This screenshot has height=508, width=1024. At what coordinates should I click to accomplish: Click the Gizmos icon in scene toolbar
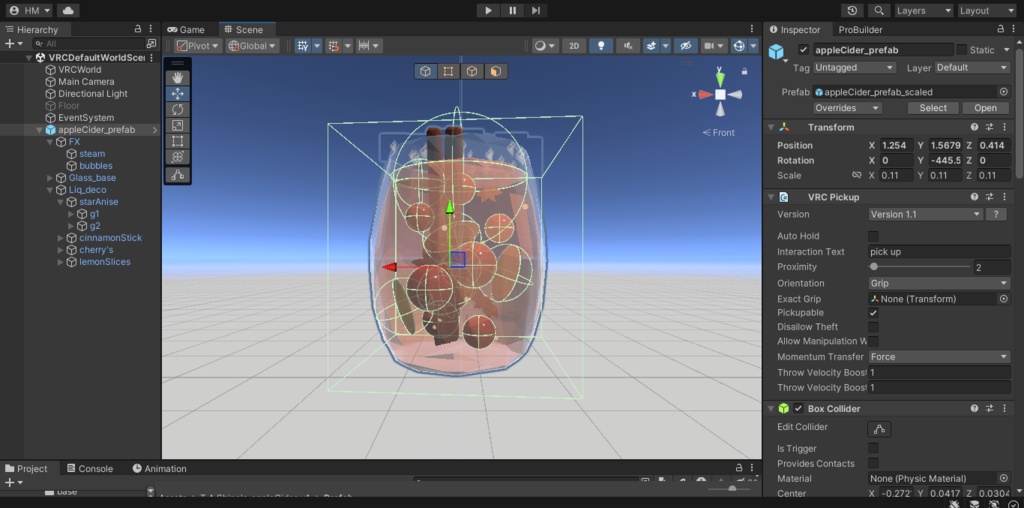(x=739, y=46)
